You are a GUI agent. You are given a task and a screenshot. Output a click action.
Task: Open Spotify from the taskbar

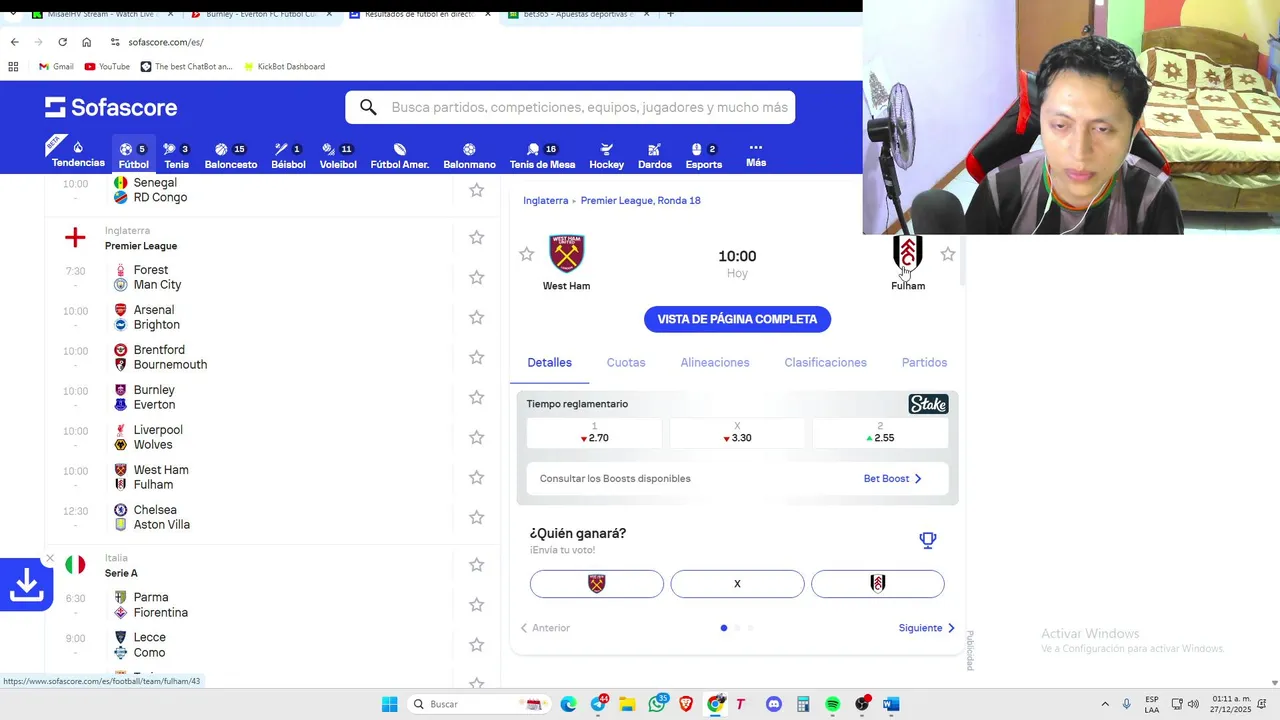click(x=833, y=704)
